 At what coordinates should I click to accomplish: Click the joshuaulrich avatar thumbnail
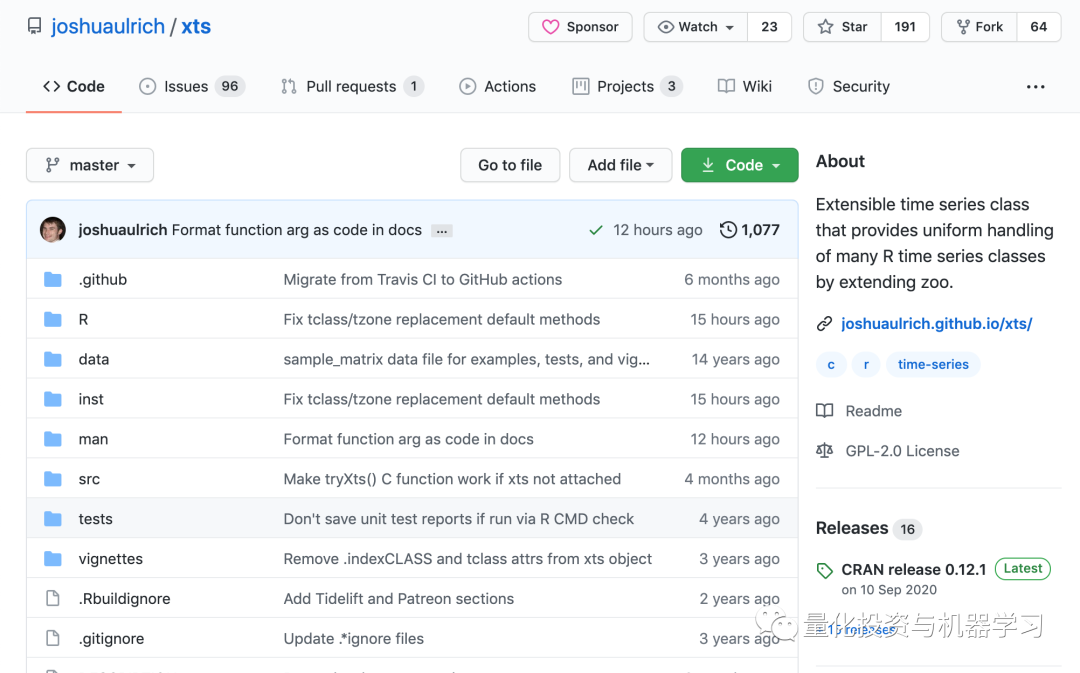(x=53, y=230)
